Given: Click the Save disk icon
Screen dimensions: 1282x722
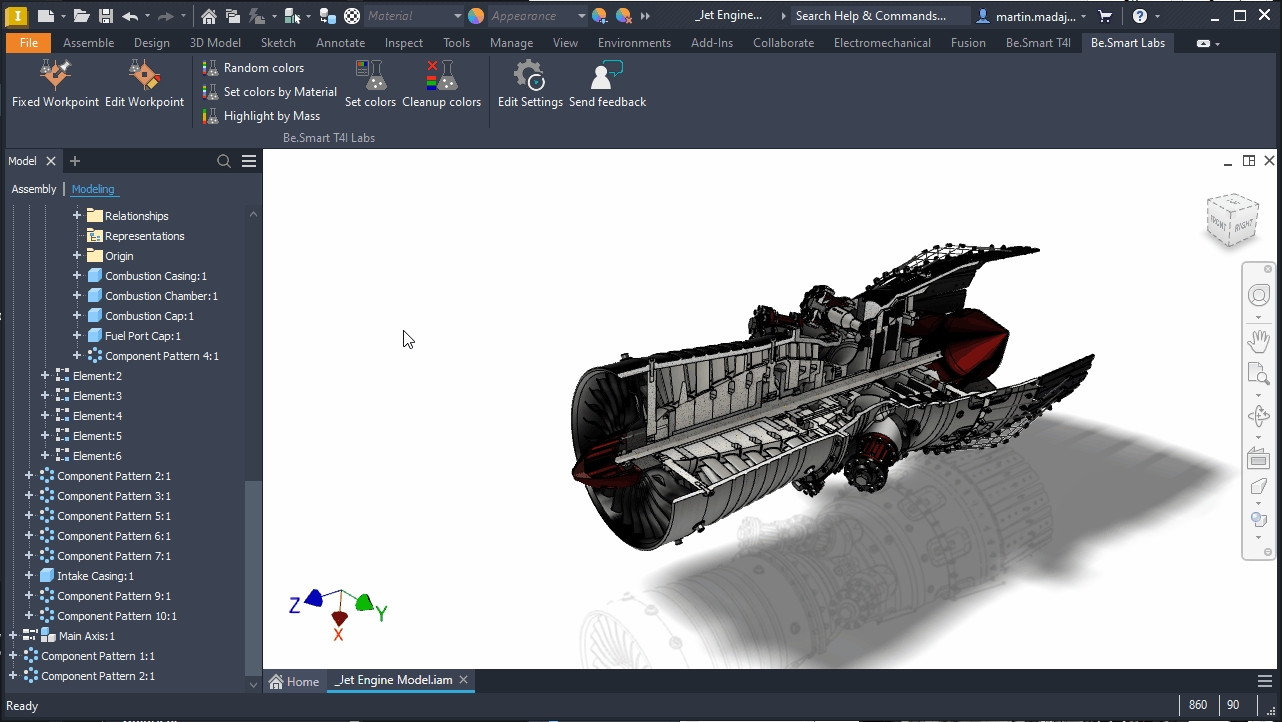Looking at the screenshot, I should pos(105,16).
